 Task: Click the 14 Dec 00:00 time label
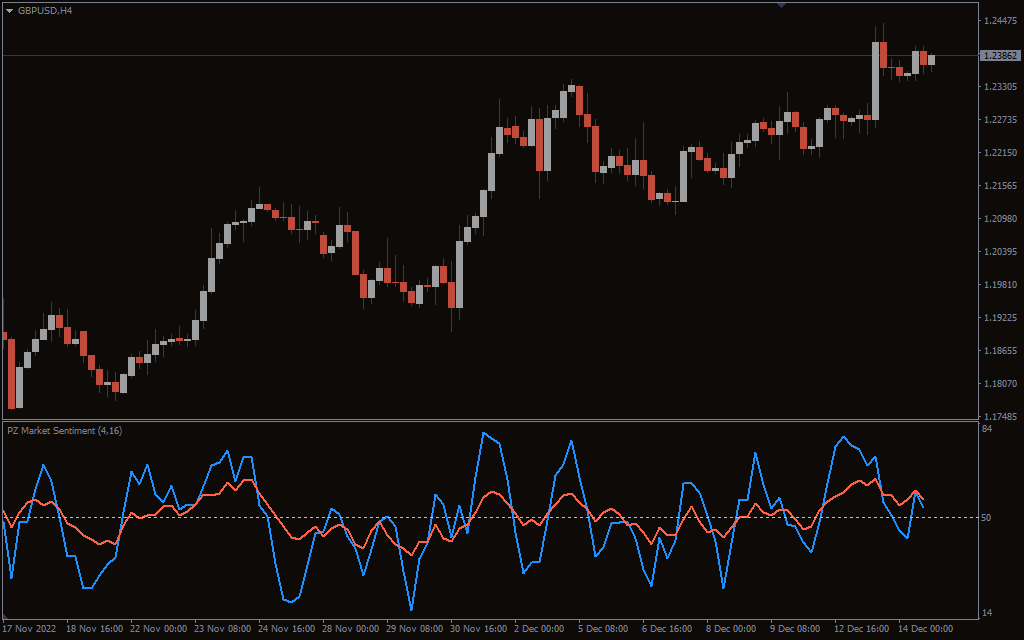click(926, 630)
